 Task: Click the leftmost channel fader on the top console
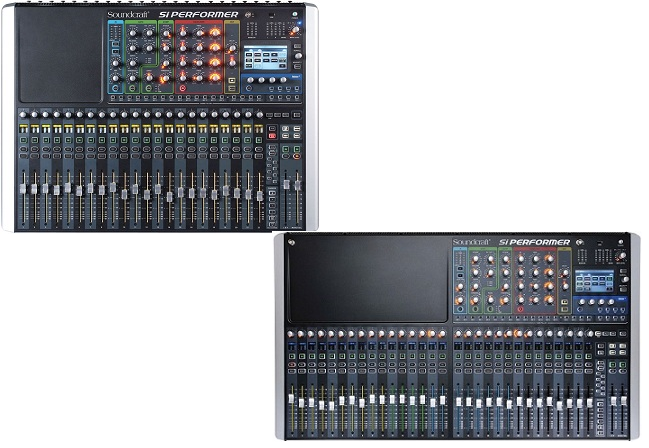coord(23,188)
